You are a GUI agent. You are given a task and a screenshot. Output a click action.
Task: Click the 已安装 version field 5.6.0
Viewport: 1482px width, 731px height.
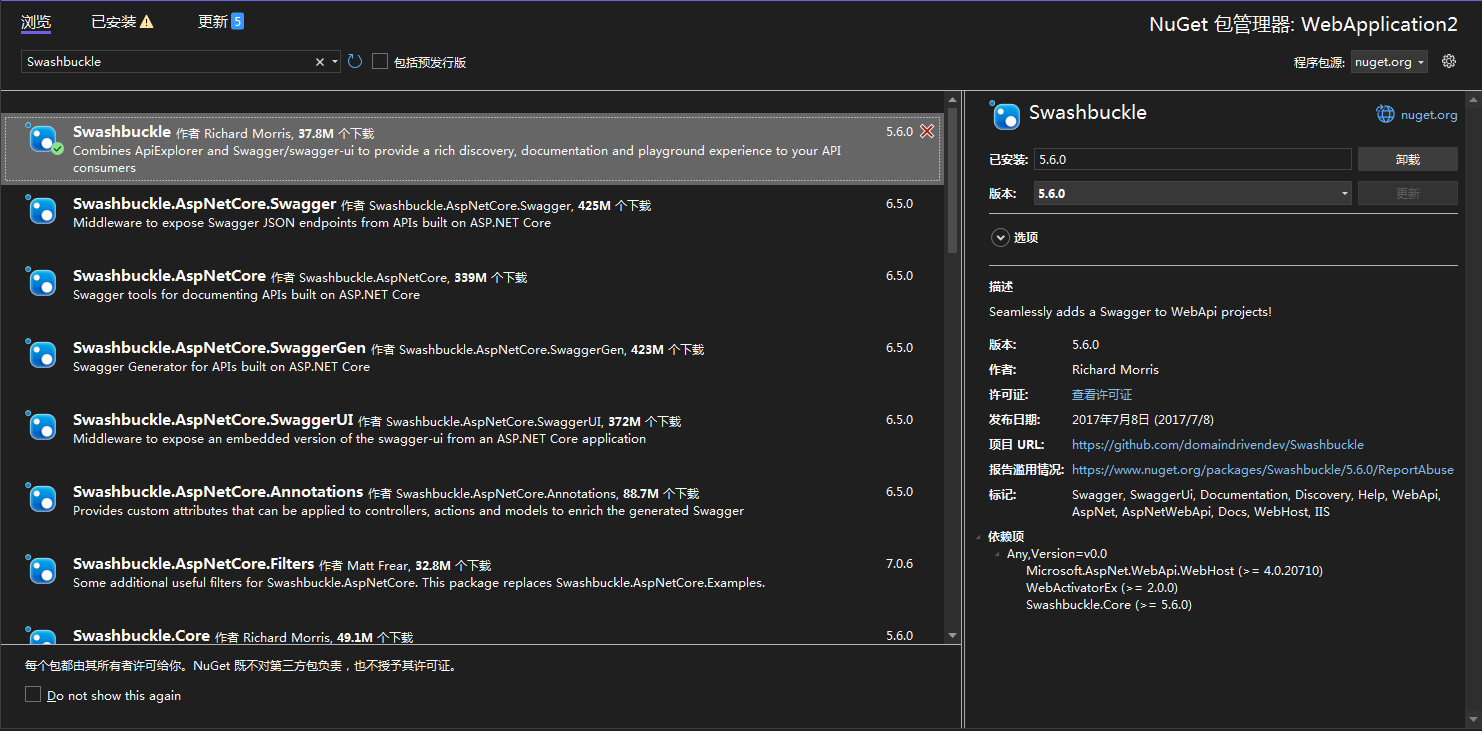(1193, 159)
